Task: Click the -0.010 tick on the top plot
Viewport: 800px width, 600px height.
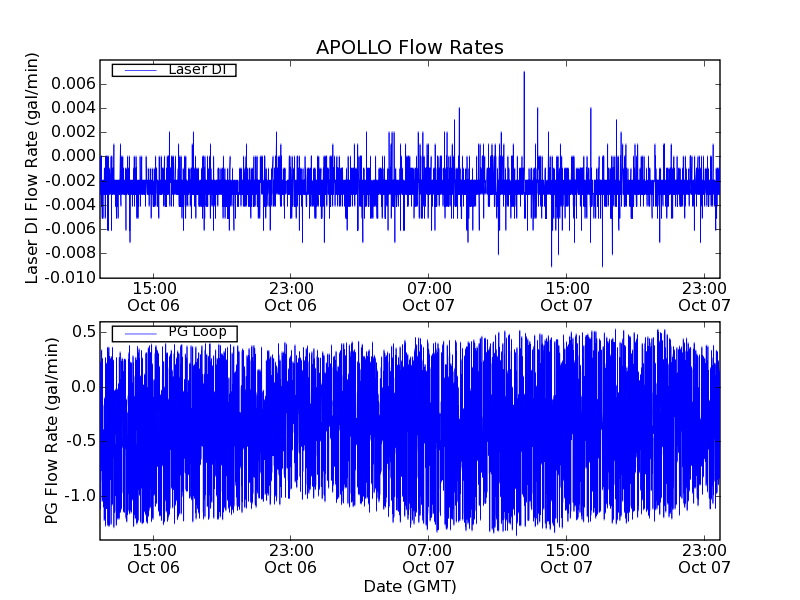Action: [71, 278]
